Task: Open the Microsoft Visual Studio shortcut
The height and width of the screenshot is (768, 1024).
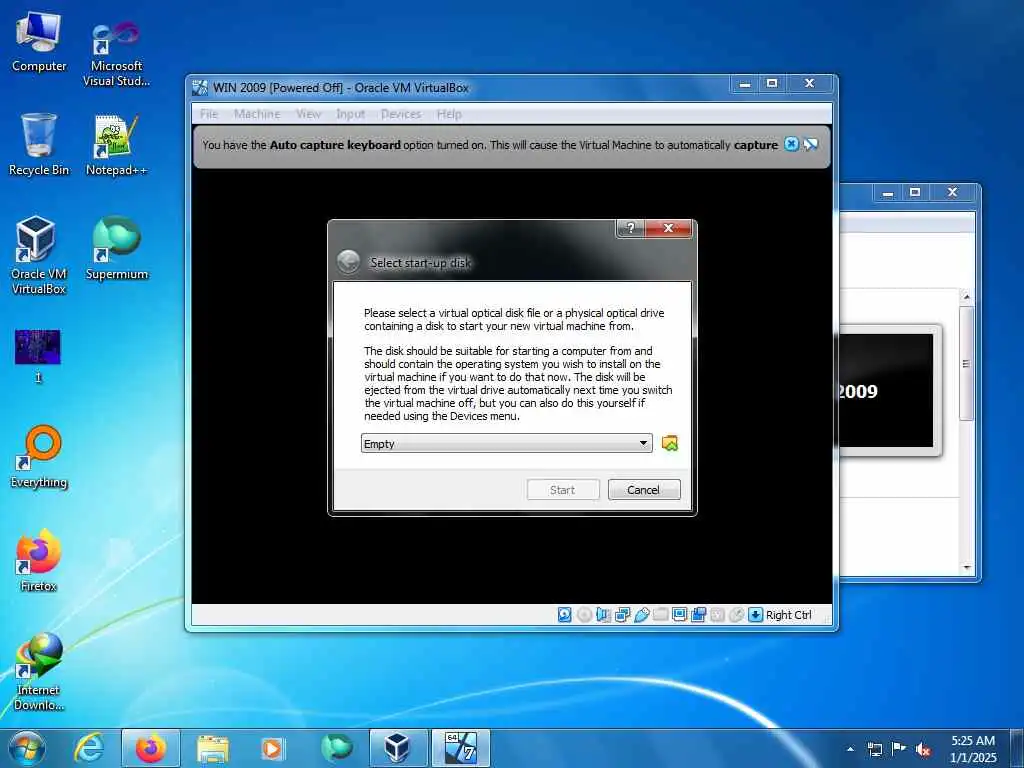Action: [x=116, y=52]
